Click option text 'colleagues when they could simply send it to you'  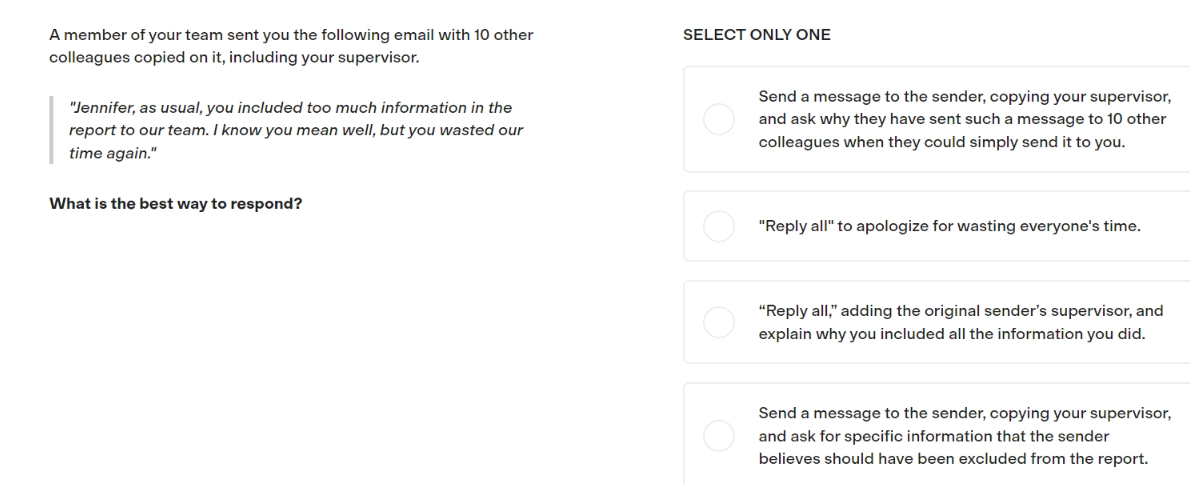941,142
